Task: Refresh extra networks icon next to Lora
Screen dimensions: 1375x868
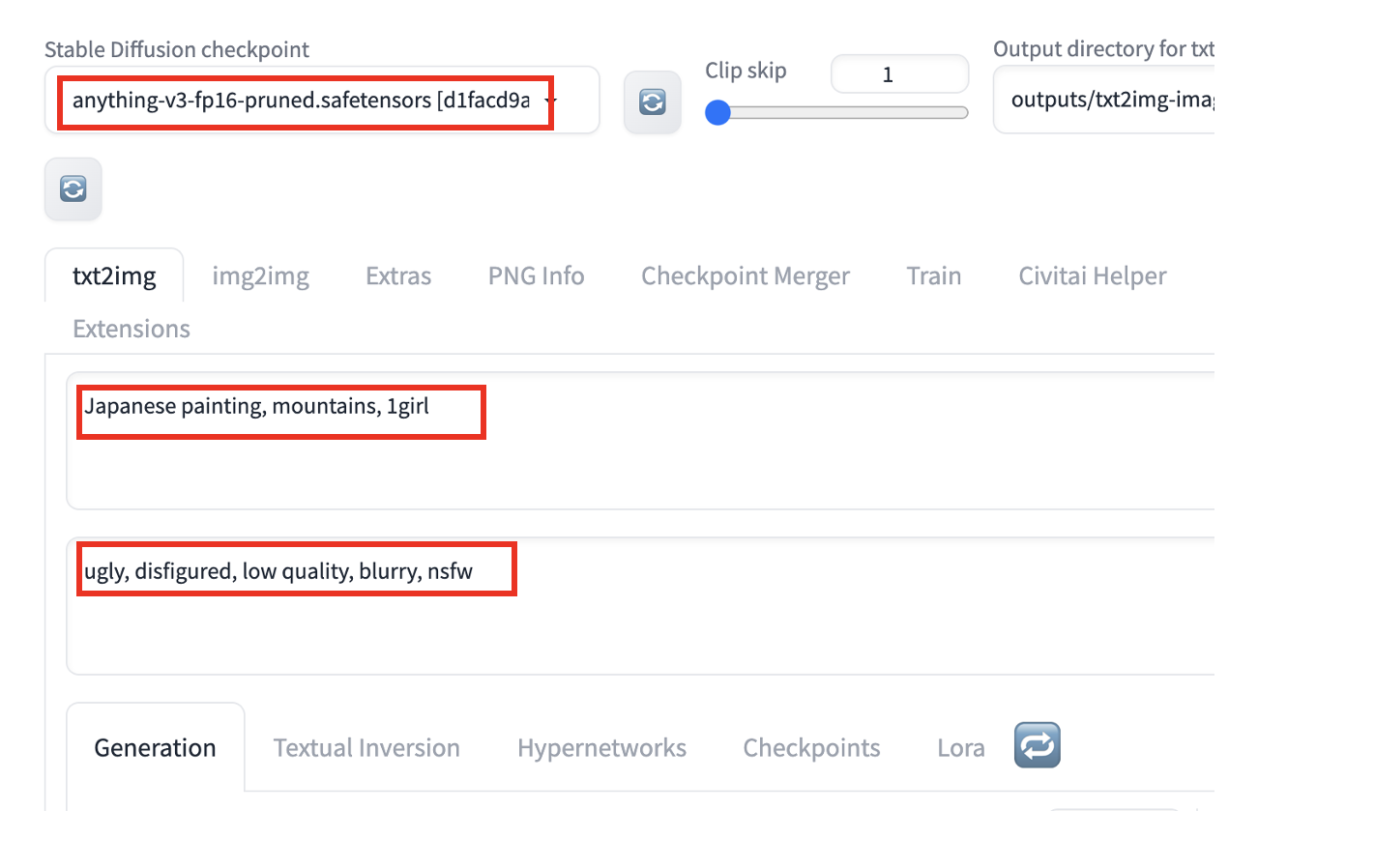Action: 1037,745
